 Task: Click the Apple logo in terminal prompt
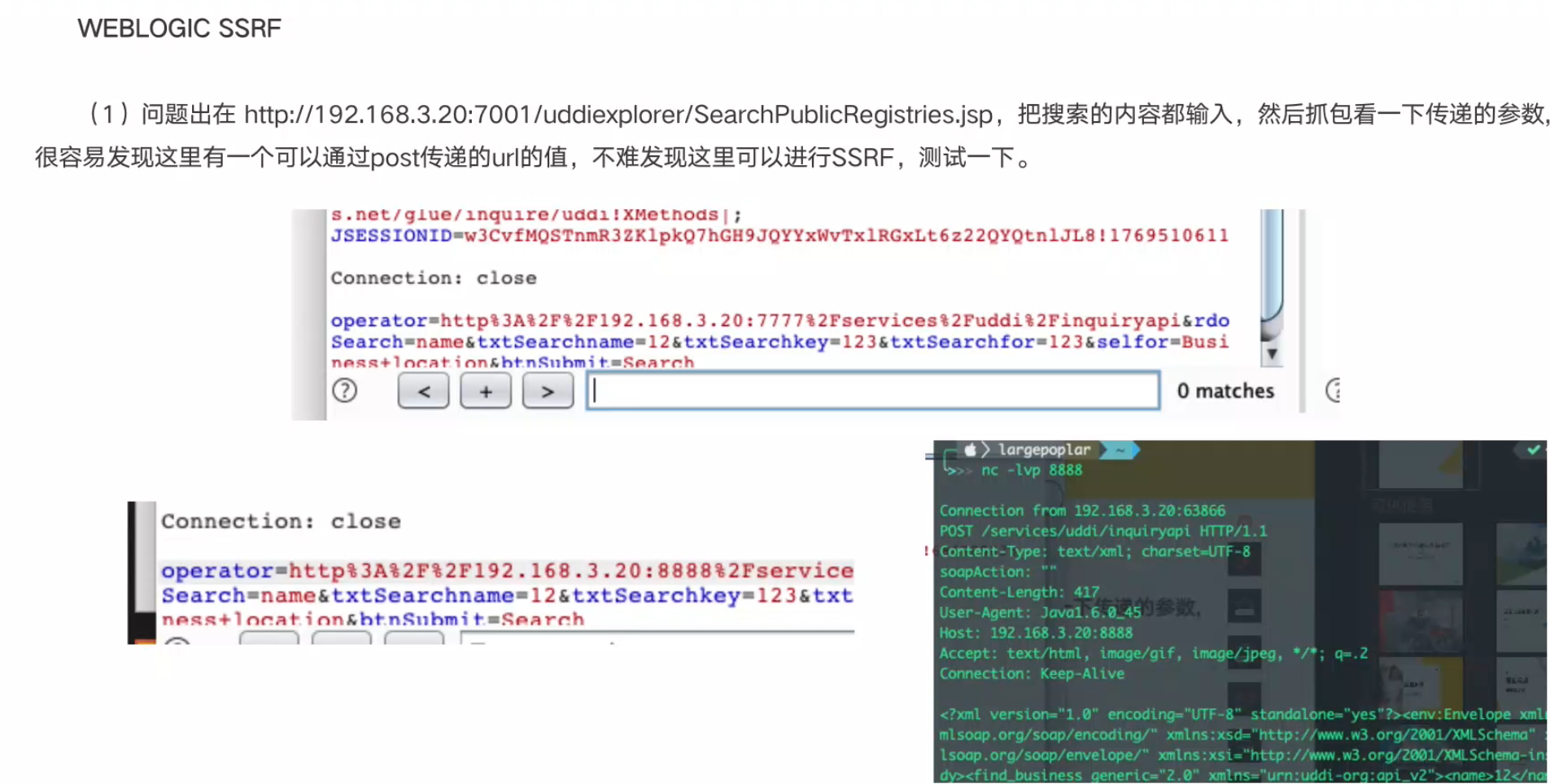point(970,449)
